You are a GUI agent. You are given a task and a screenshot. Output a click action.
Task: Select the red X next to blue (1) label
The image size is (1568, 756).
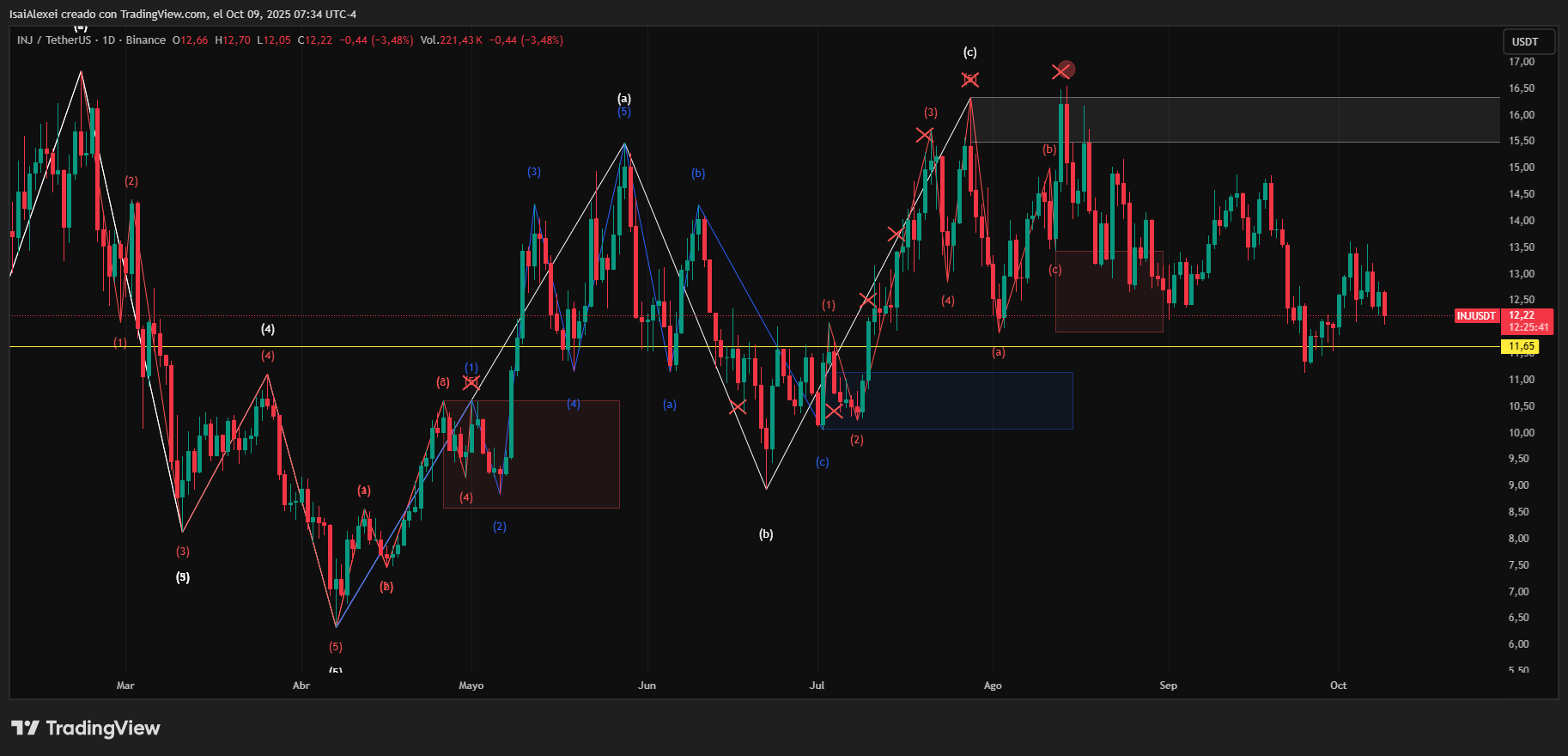471,382
